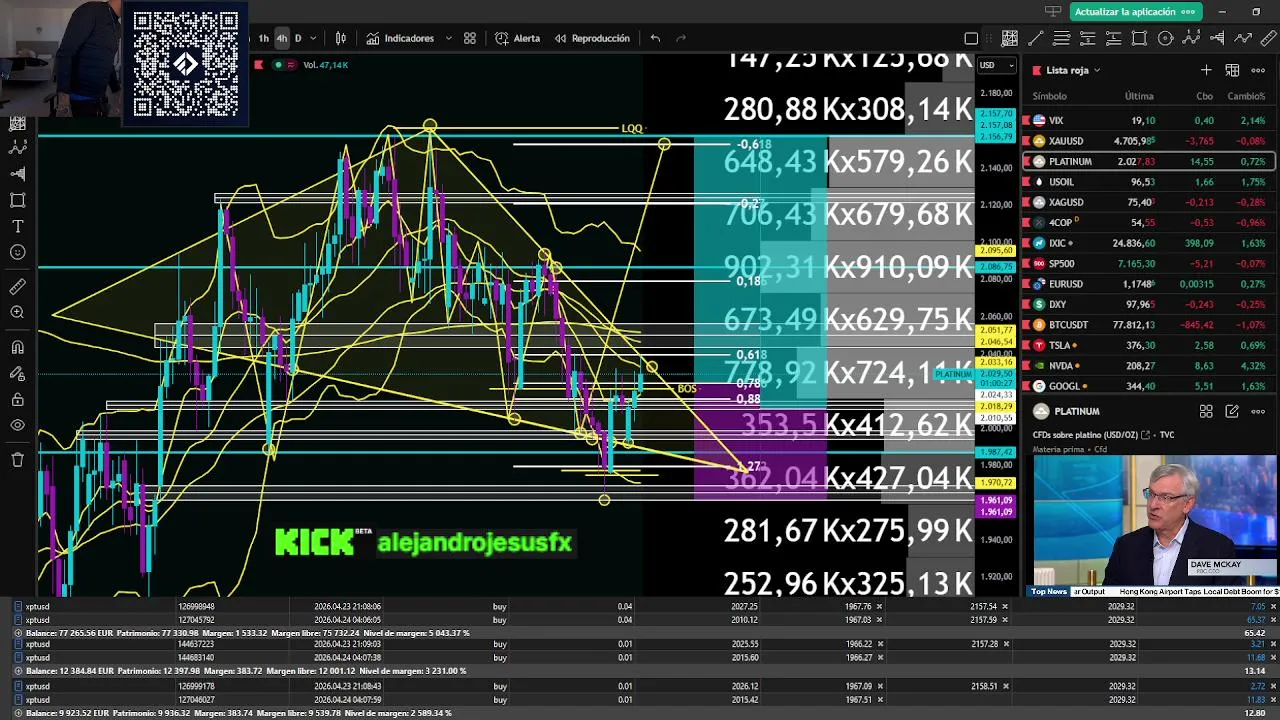The height and width of the screenshot is (720, 1280).
Task: Toggle red flag on DXY row
Action: [1026, 304]
